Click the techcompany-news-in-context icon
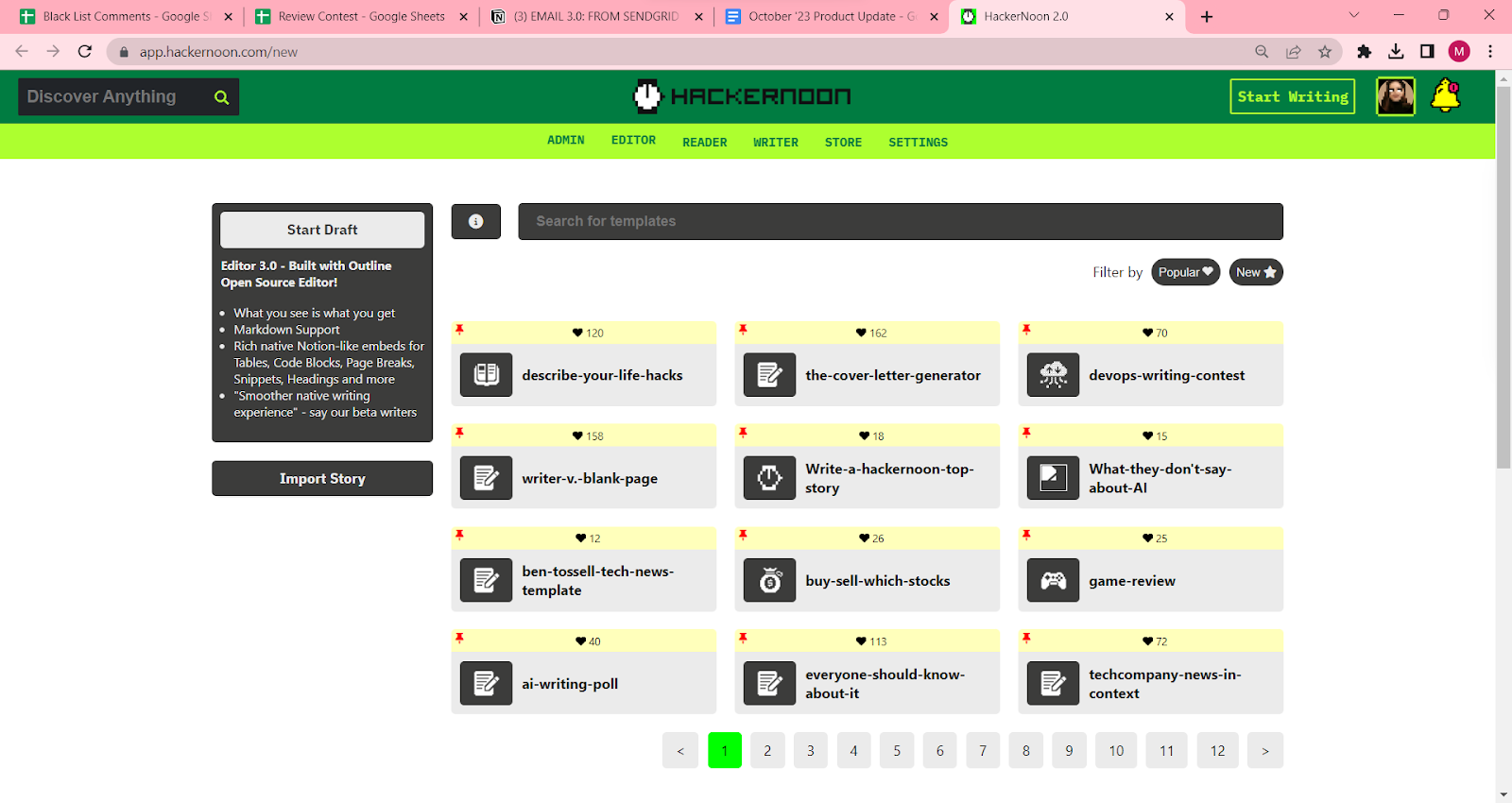Image resolution: width=1512 pixels, height=803 pixels. coord(1054,684)
